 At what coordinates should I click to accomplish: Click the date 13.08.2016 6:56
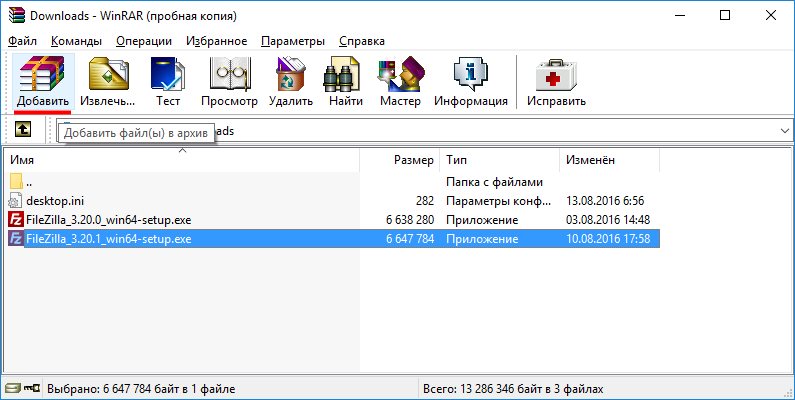605,201
